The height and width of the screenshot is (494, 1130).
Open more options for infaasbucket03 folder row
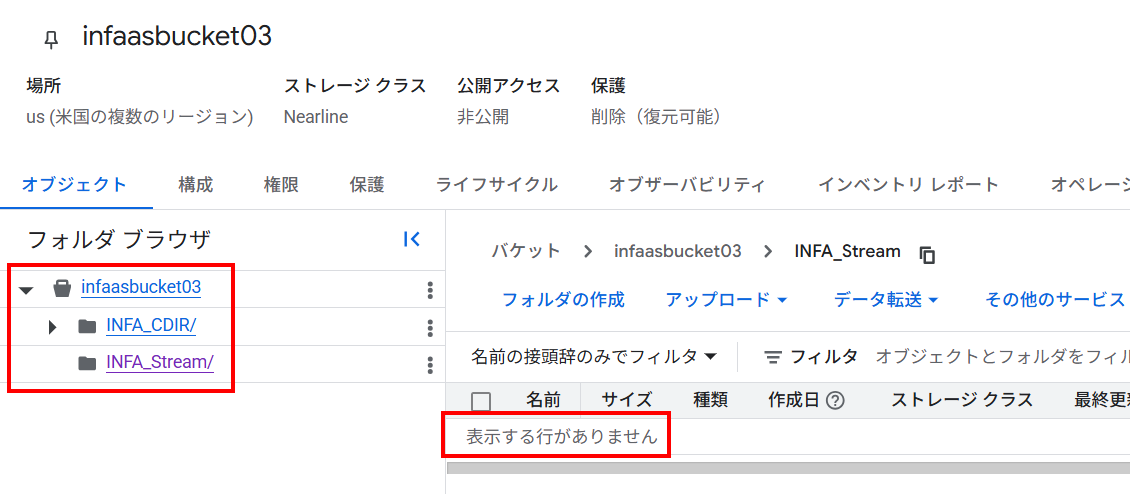[x=430, y=290]
